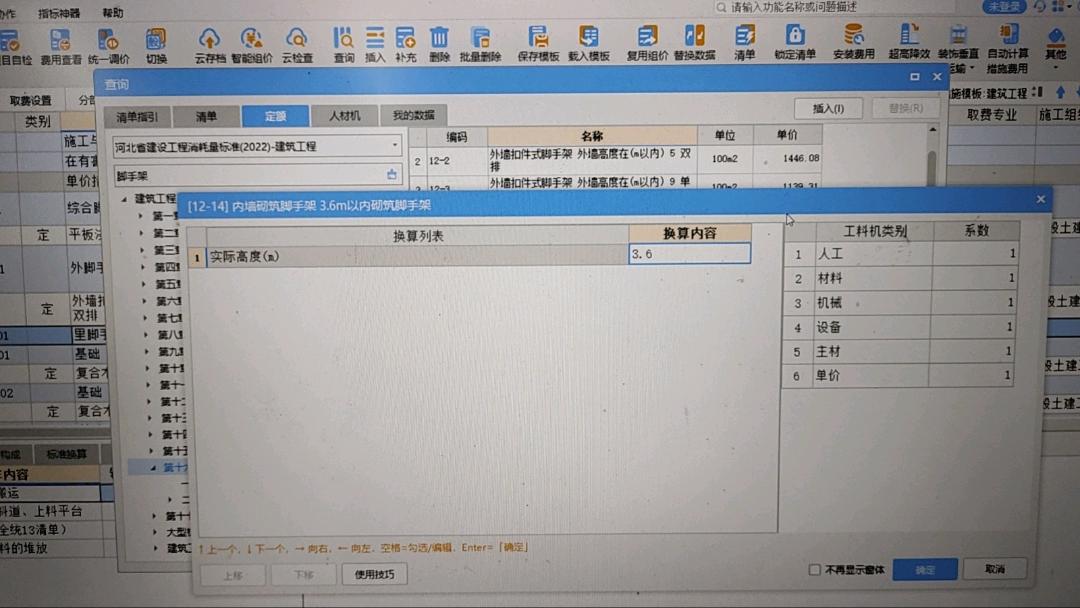
Task: Select the 人工 coefficient row
Action: 902,253
